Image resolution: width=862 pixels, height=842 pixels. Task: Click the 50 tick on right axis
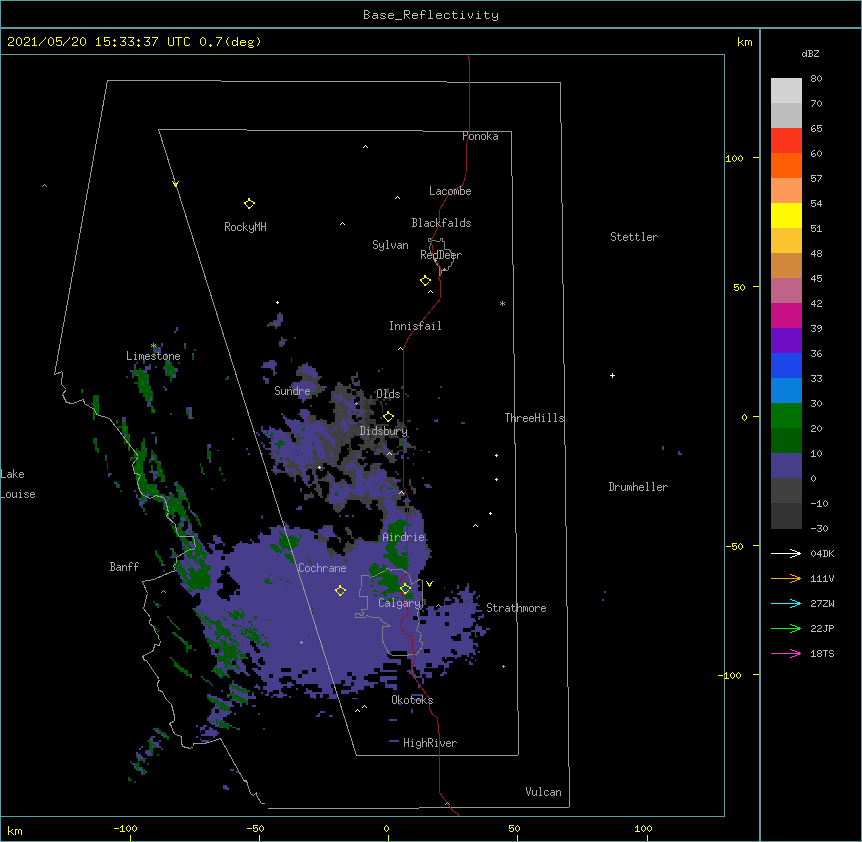(739, 287)
